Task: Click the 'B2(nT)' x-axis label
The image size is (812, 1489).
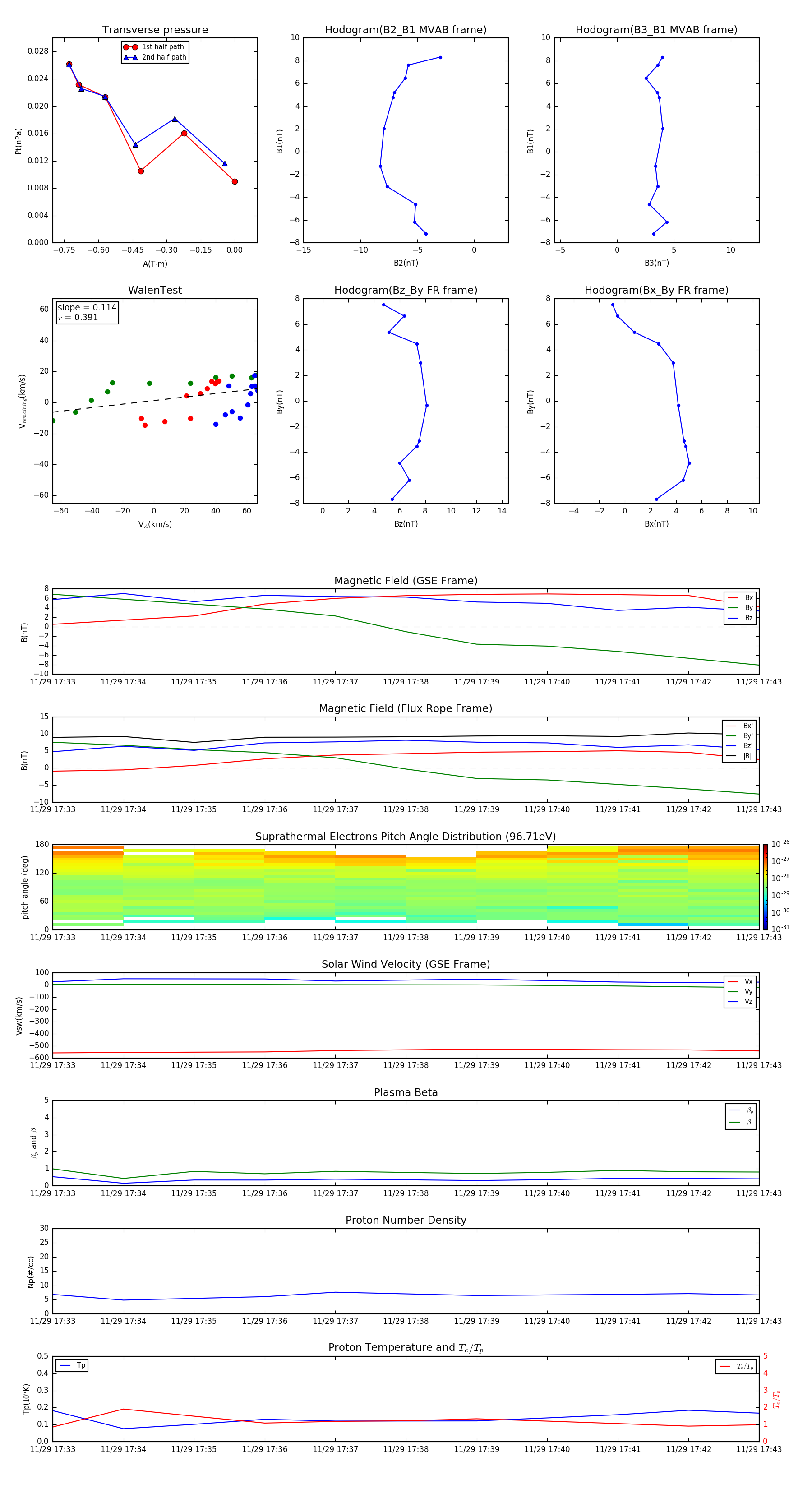Action: click(406, 263)
